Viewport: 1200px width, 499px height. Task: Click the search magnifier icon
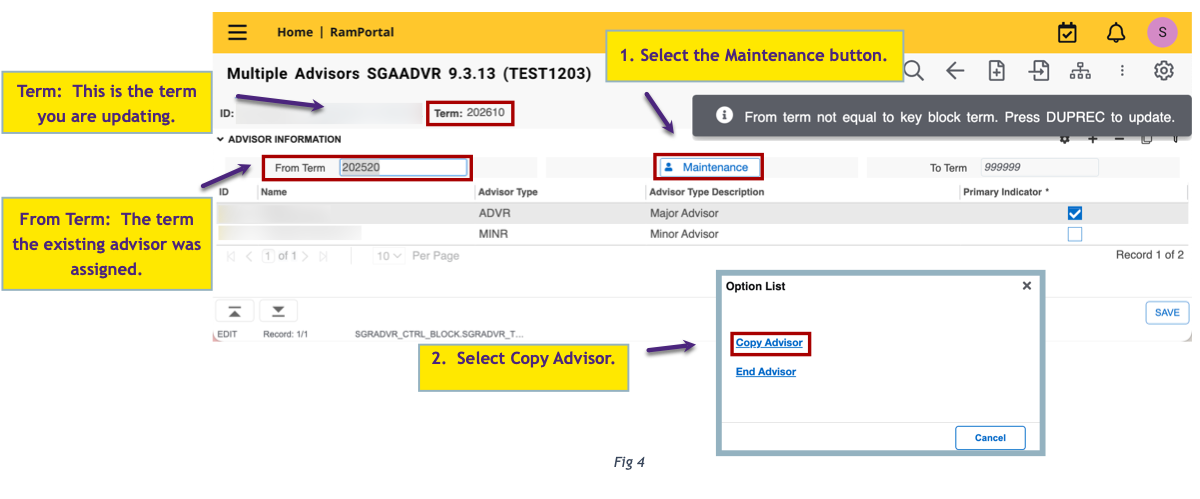coord(913,71)
